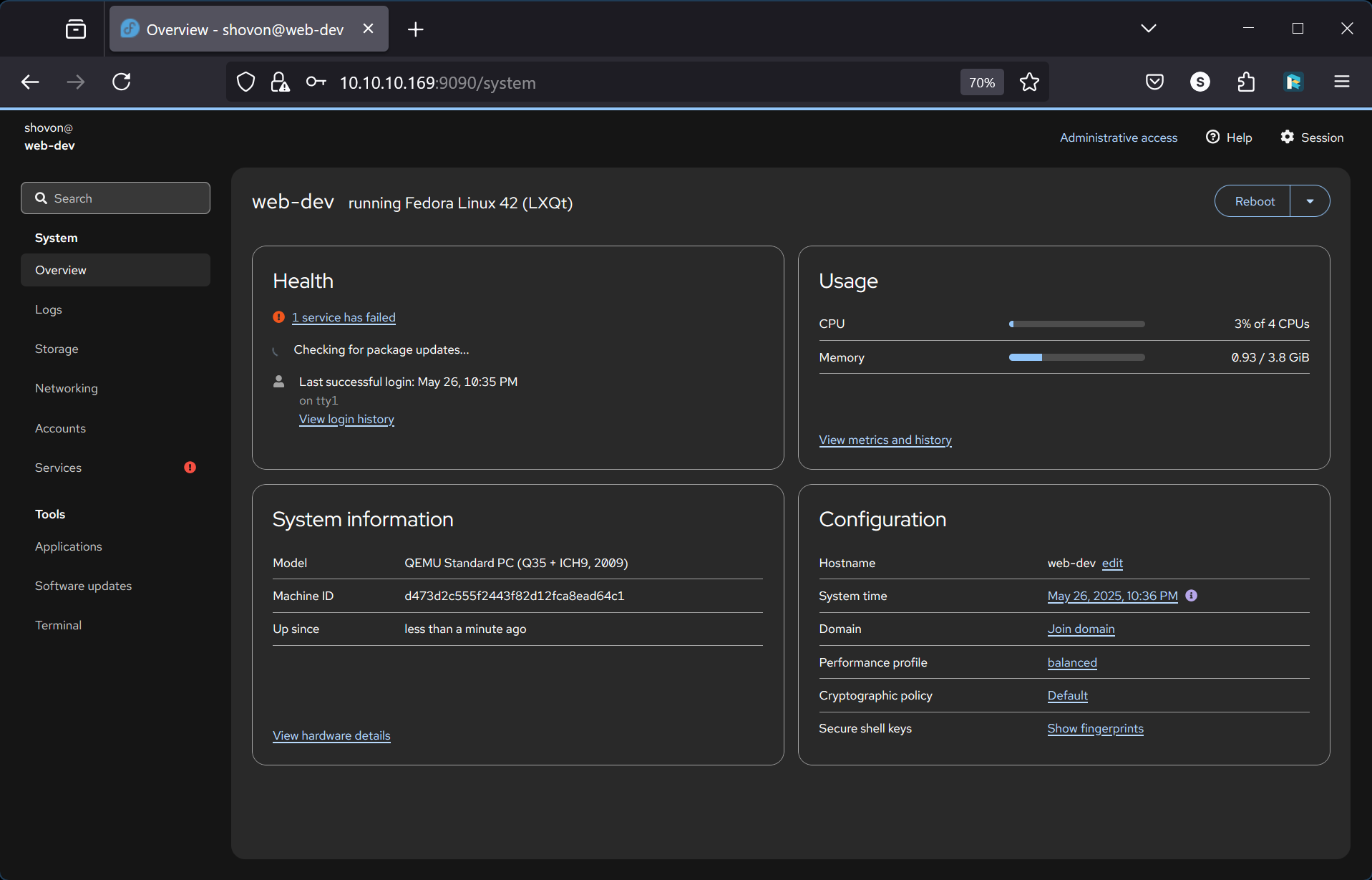Image resolution: width=1372 pixels, height=880 pixels.
Task: Click the system time info icon
Action: point(1191,596)
